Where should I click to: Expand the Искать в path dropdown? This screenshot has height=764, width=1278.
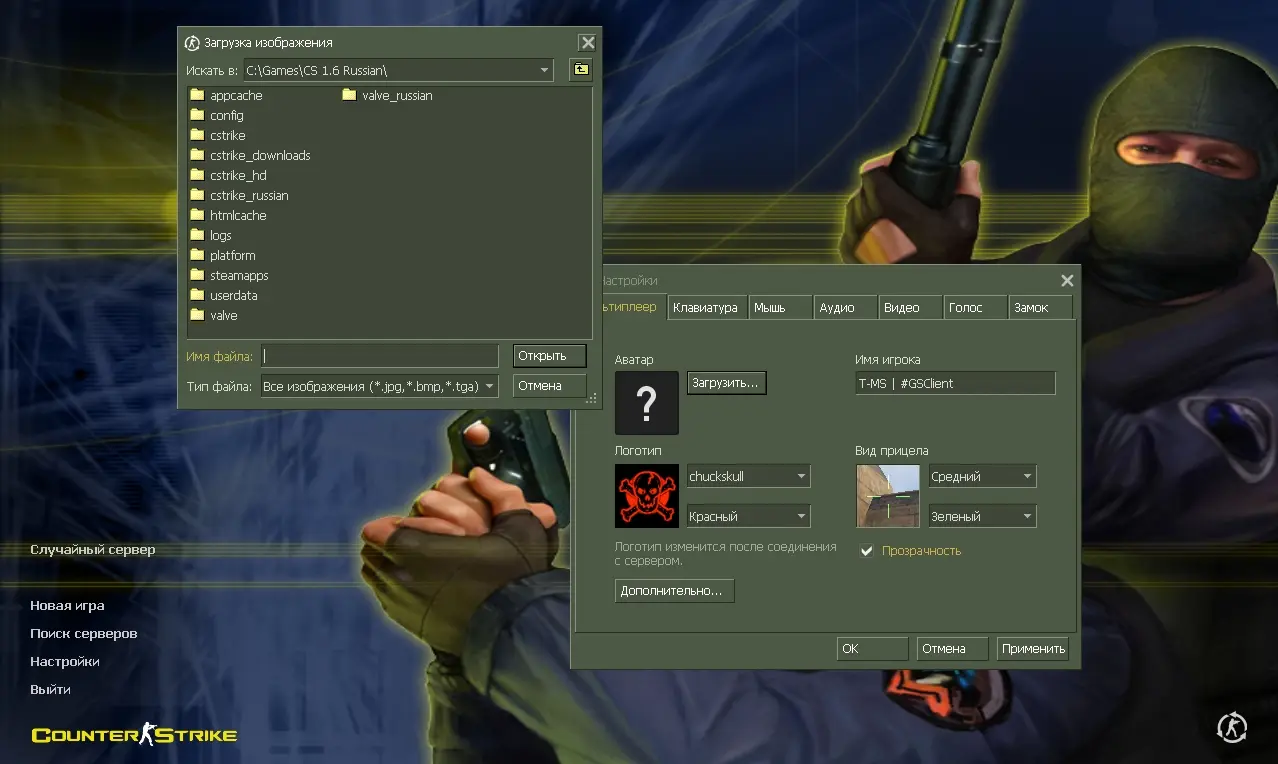tap(544, 70)
